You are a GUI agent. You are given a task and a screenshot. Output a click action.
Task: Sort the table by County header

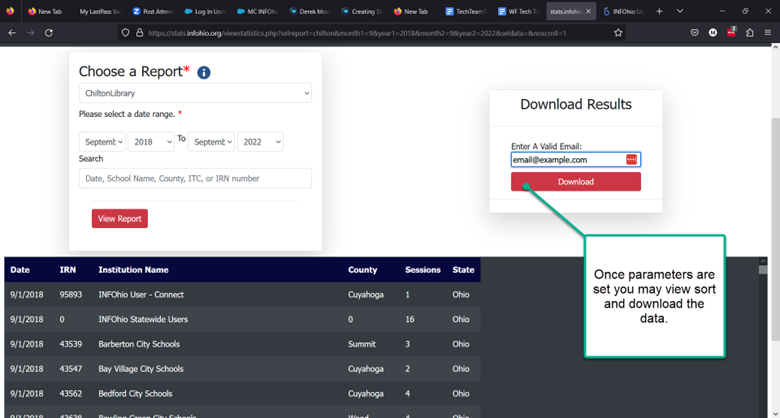[x=363, y=270]
